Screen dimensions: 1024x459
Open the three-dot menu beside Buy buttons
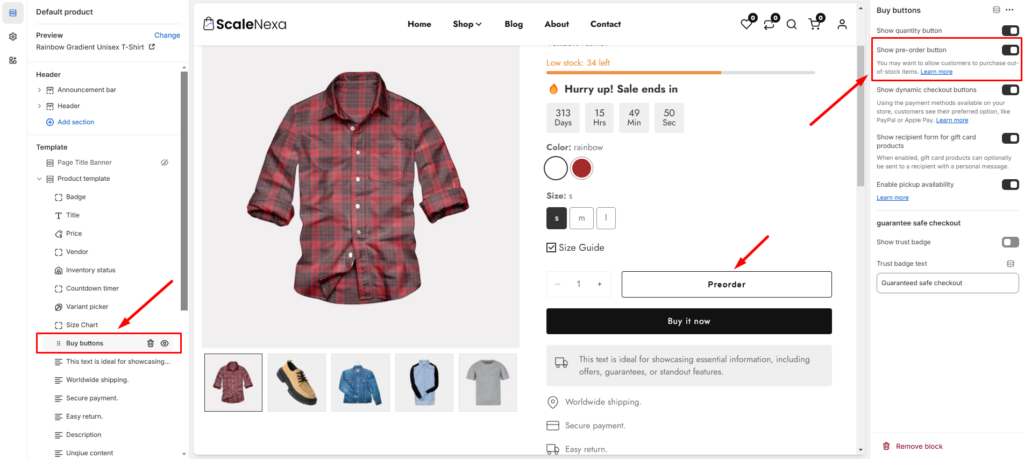point(1010,10)
